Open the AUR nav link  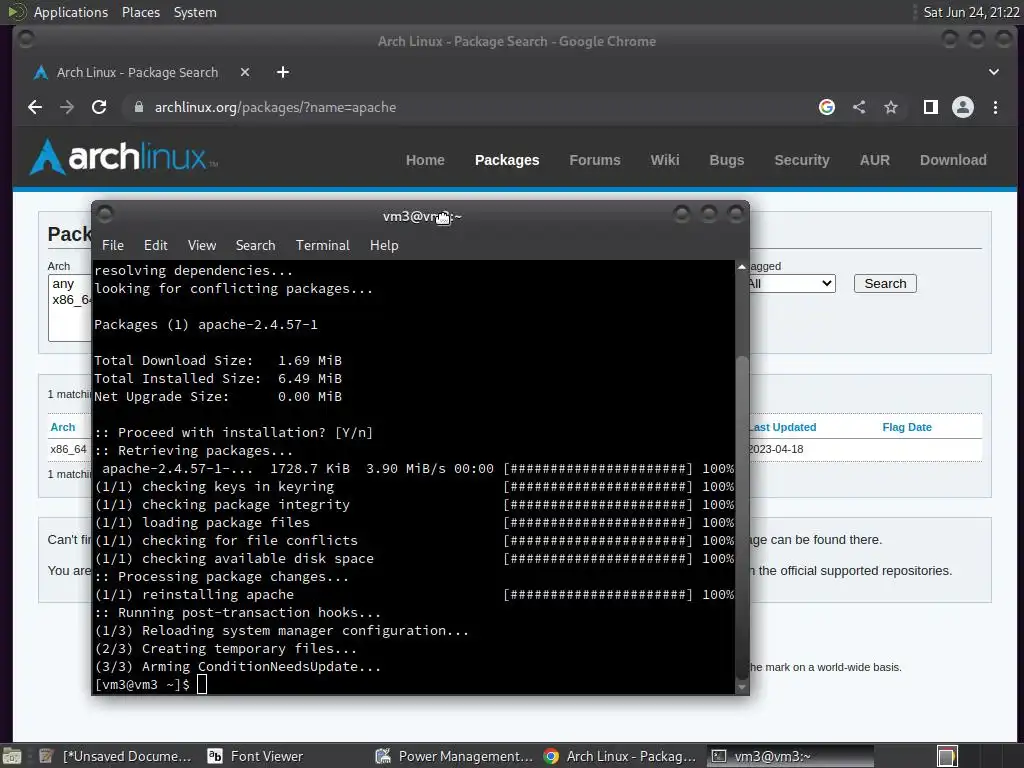point(874,160)
